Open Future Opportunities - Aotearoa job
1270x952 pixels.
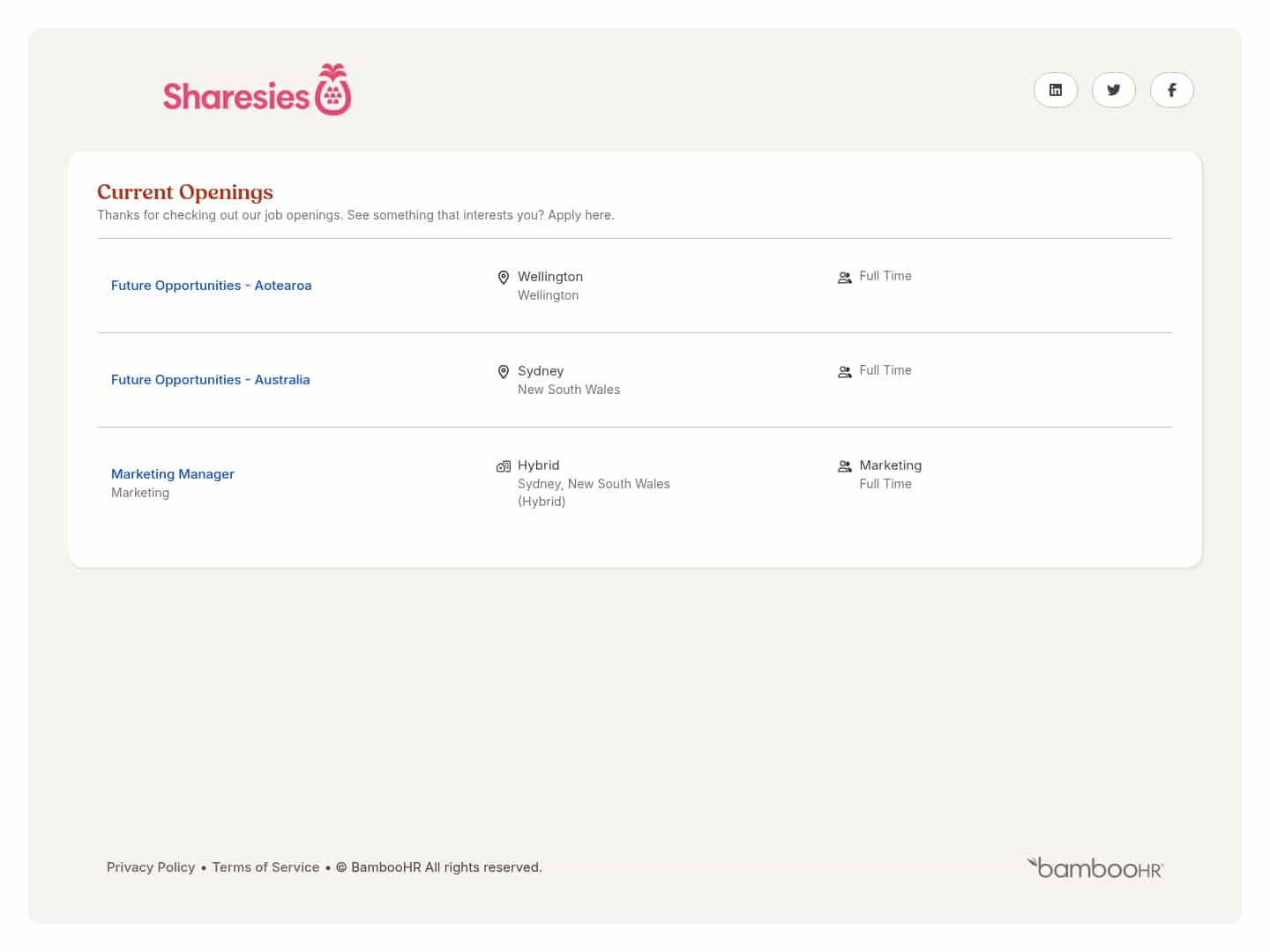pos(211,286)
